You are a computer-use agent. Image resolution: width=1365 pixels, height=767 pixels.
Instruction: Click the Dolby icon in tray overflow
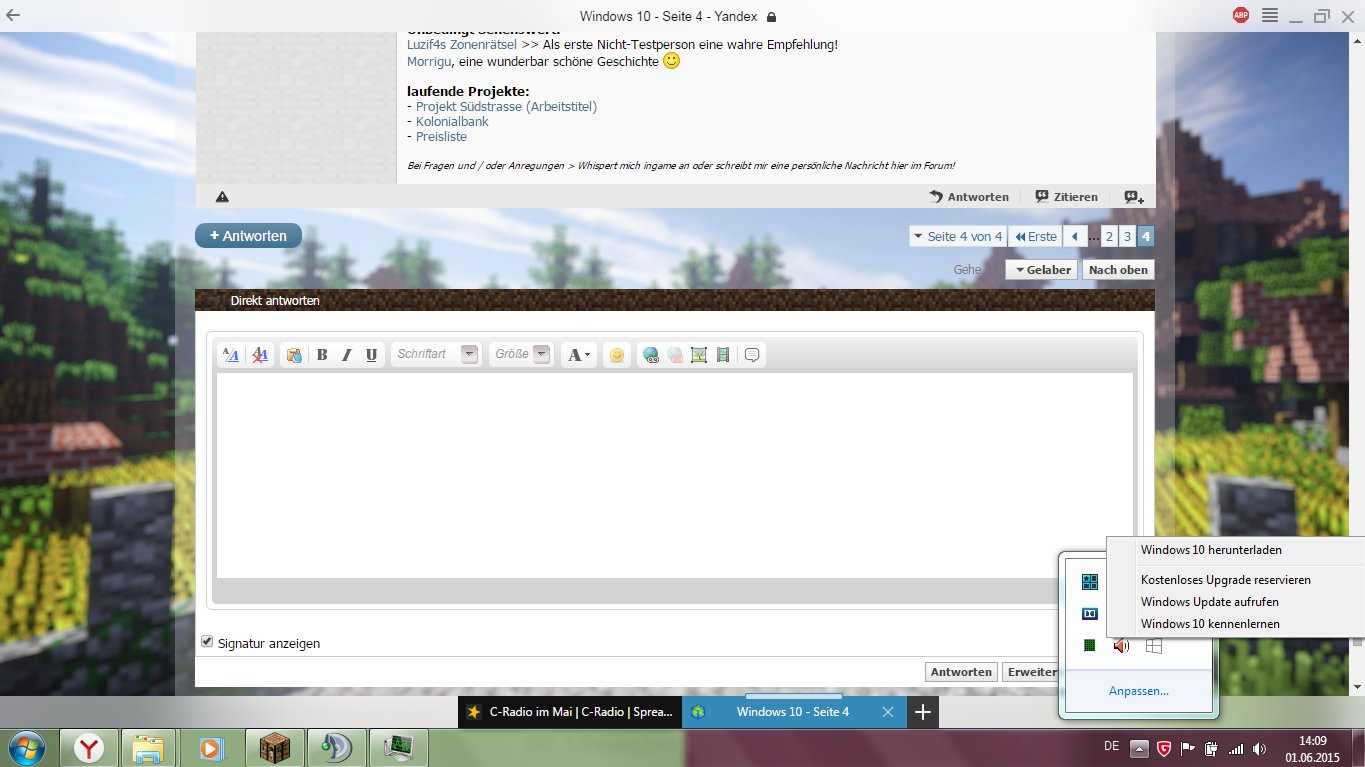pos(1090,614)
